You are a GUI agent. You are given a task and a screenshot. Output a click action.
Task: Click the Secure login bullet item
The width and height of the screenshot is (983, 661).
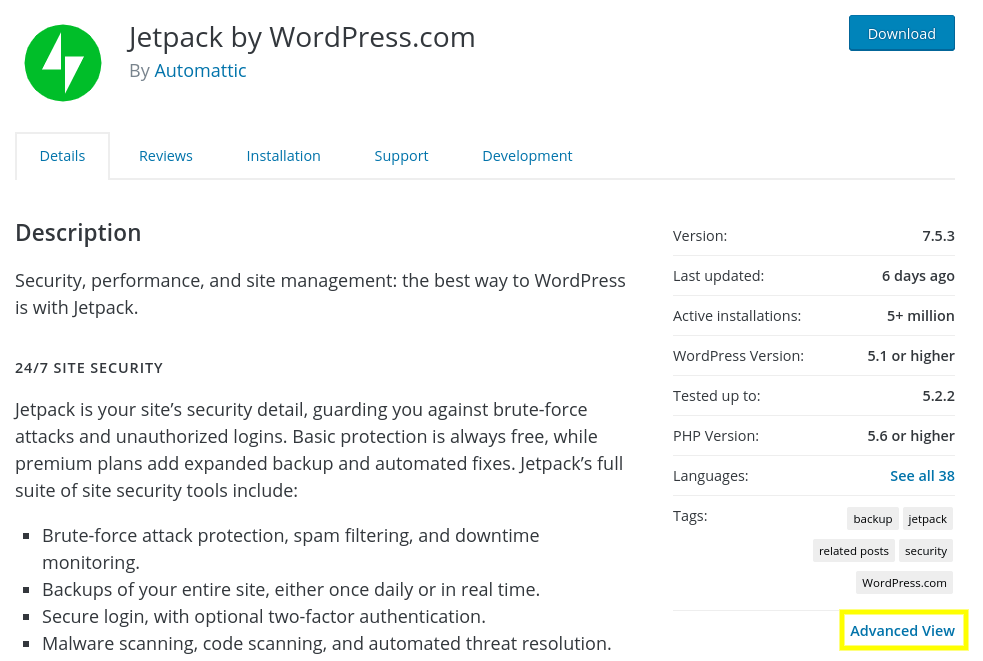pyautogui.click(x=264, y=616)
